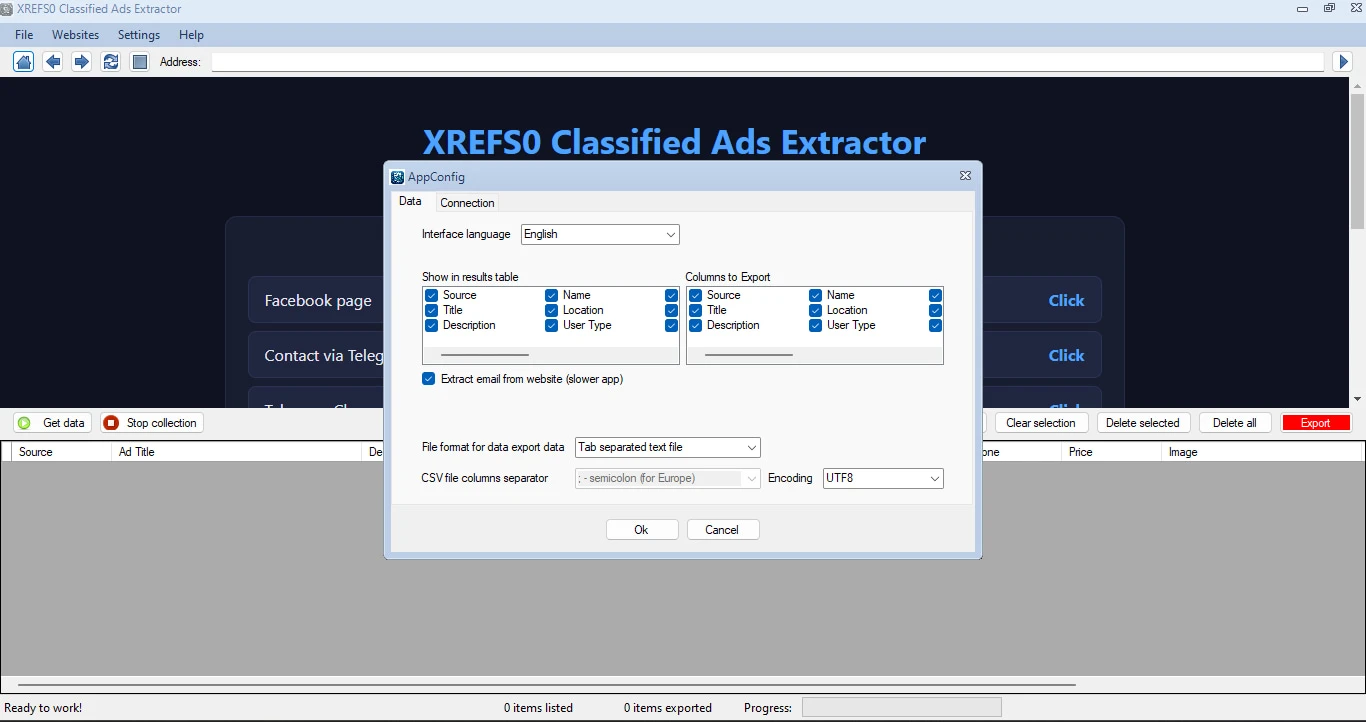The width and height of the screenshot is (1366, 722).
Task: Open the File menu
Action: pos(24,35)
